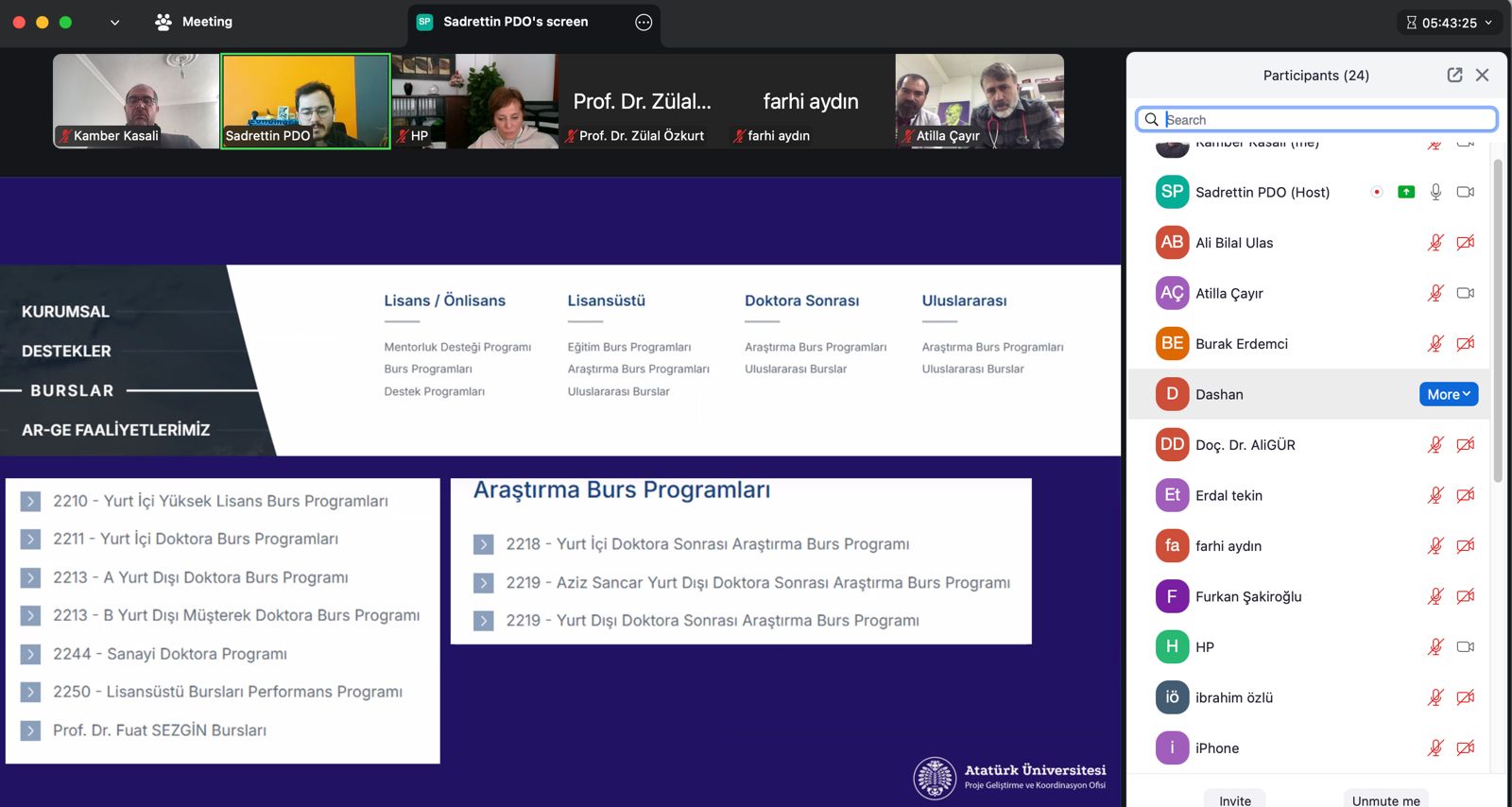Open the window chevron menu in the title bar
Screen dimensions: 1512x807
(114, 22)
